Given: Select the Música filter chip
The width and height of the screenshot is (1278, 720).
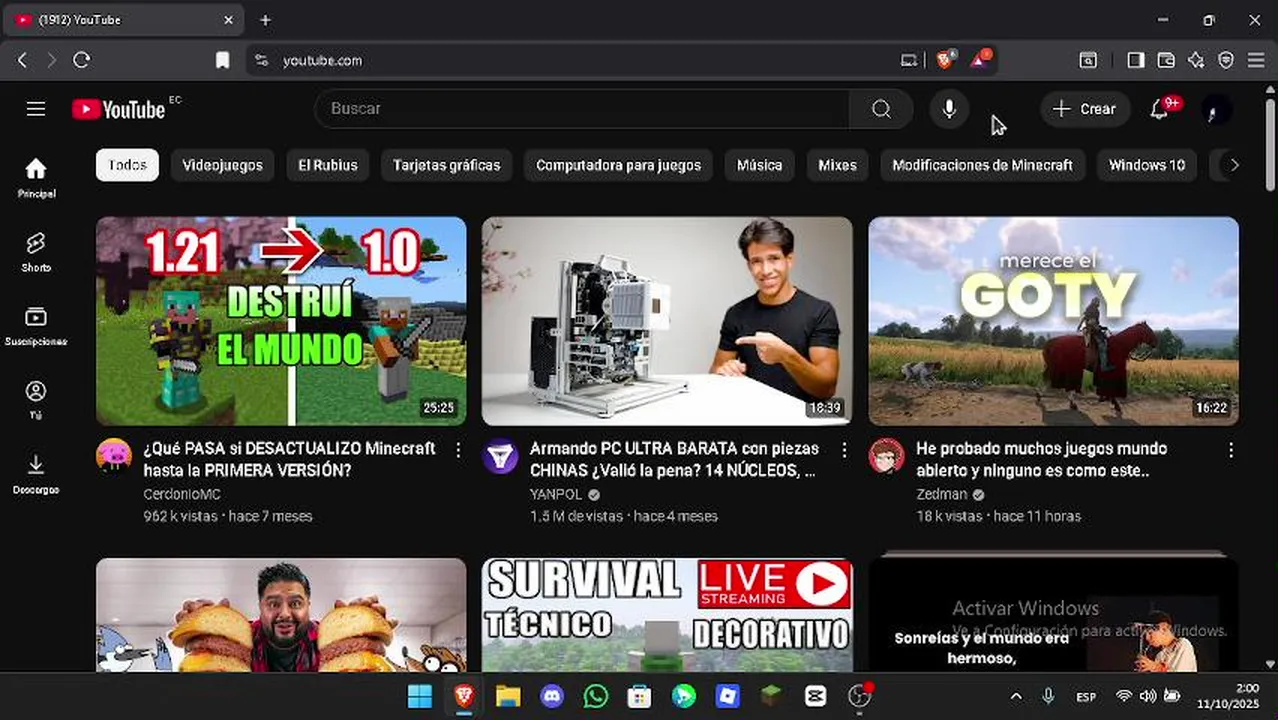Looking at the screenshot, I should point(760,165).
